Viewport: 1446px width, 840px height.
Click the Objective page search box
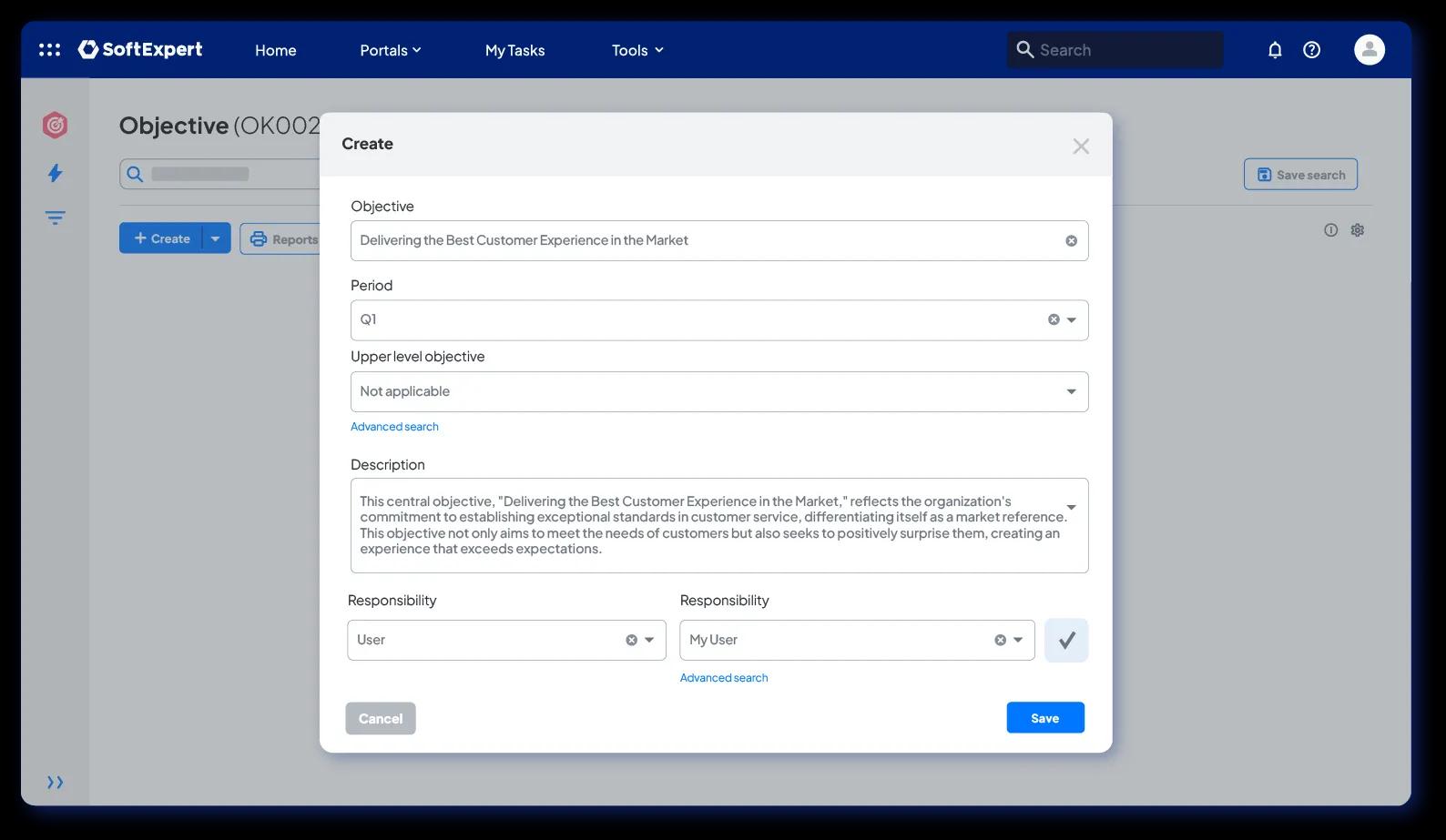(x=219, y=174)
